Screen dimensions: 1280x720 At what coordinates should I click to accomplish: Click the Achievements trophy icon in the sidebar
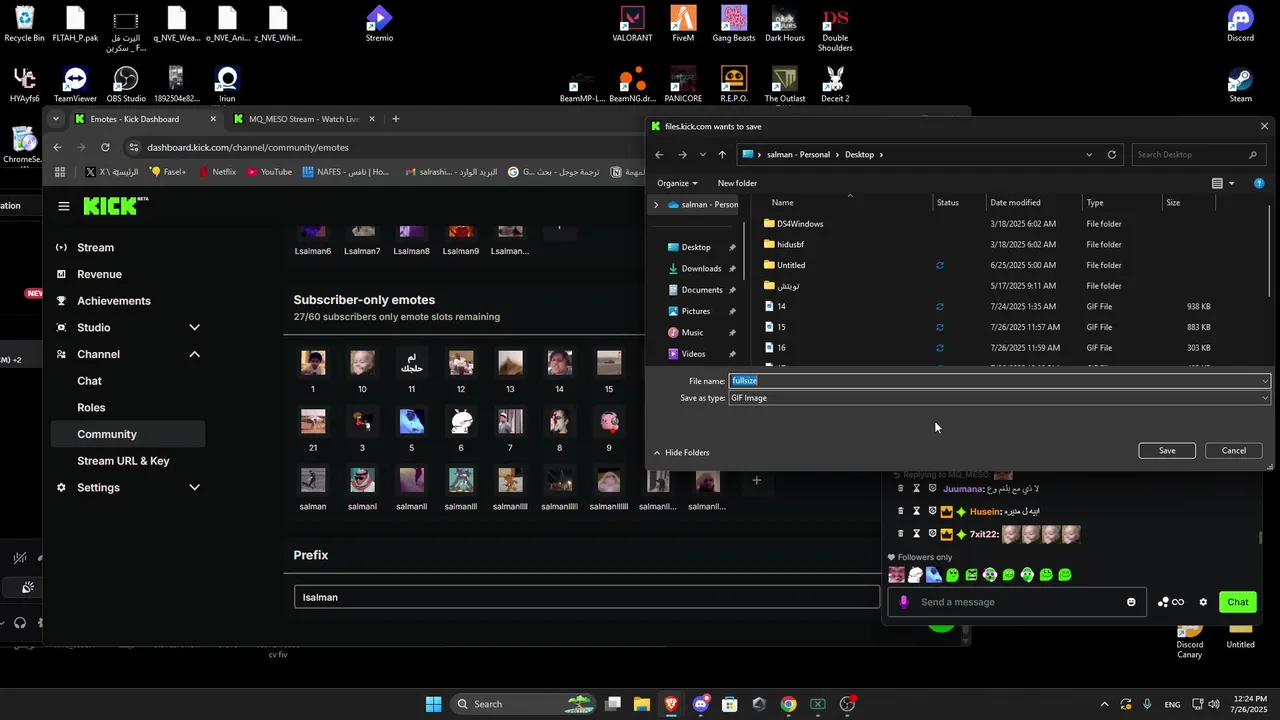pos(61,301)
